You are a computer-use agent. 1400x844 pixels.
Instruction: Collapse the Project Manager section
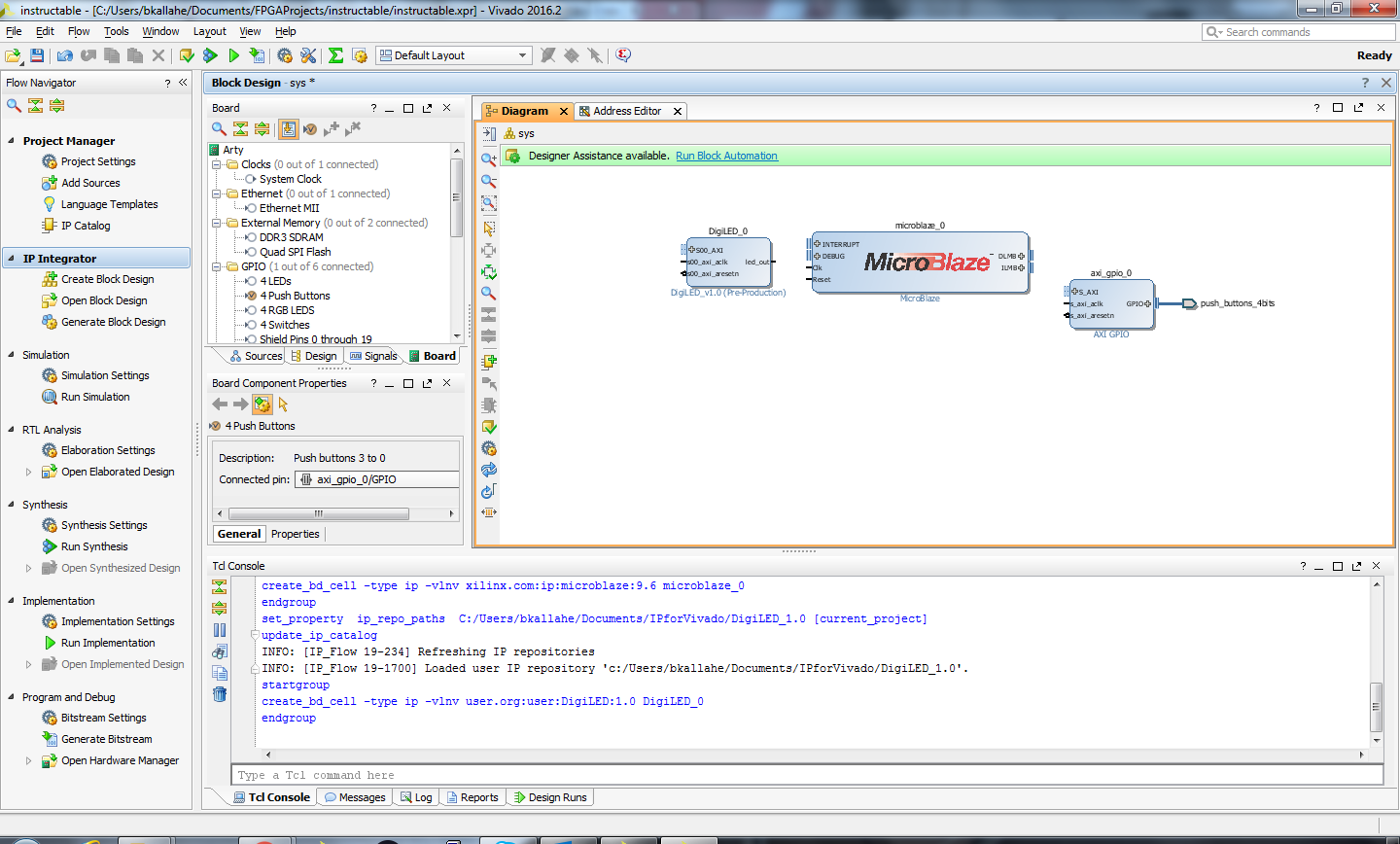click(12, 141)
